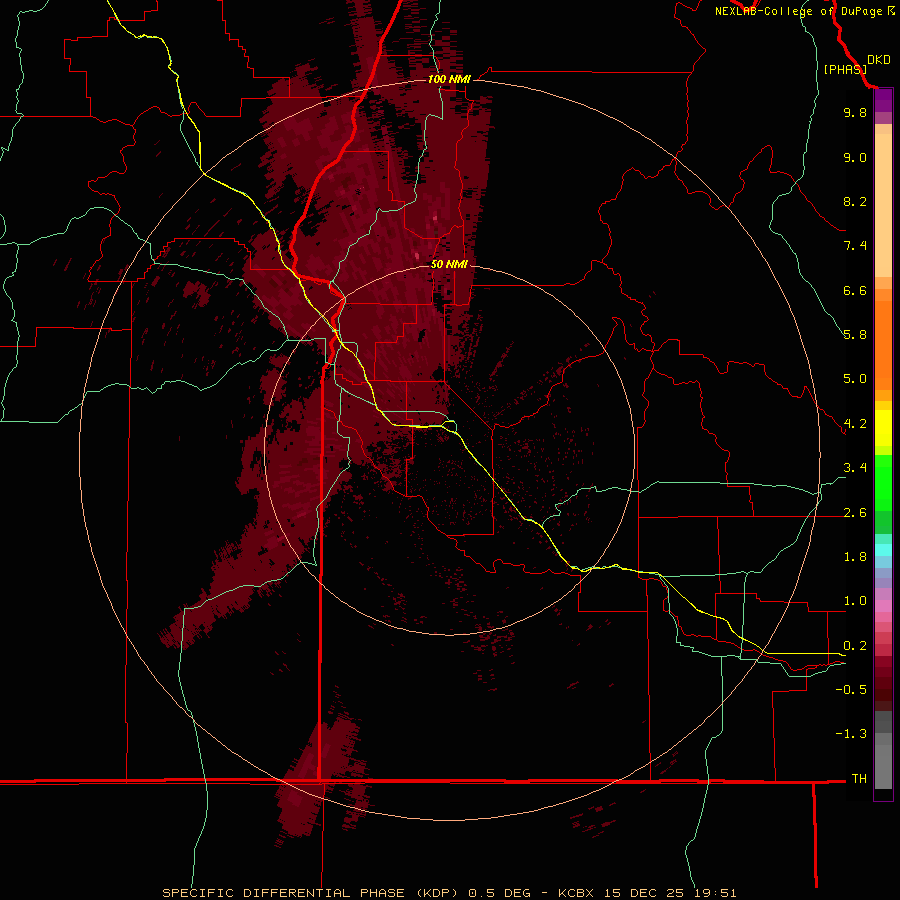Click the 1.8 scale value
The height and width of the screenshot is (900, 900).
click(855, 557)
